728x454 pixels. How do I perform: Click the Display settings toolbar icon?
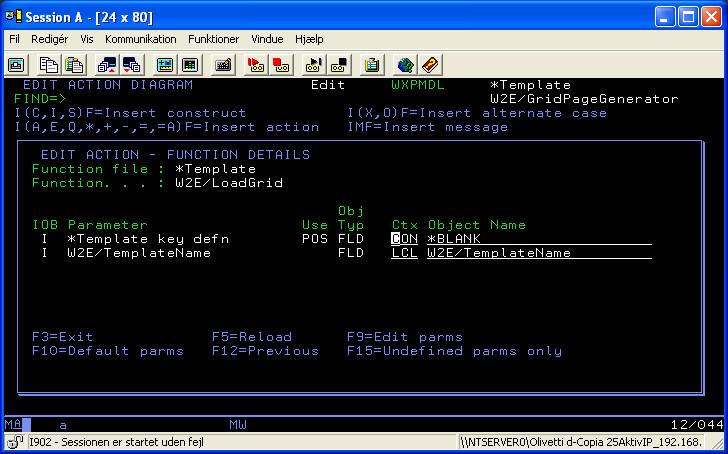pyautogui.click(x=165, y=65)
